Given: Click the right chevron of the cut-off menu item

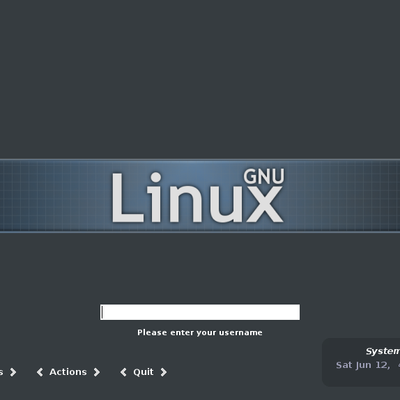Looking at the screenshot, I should click(x=13, y=372).
